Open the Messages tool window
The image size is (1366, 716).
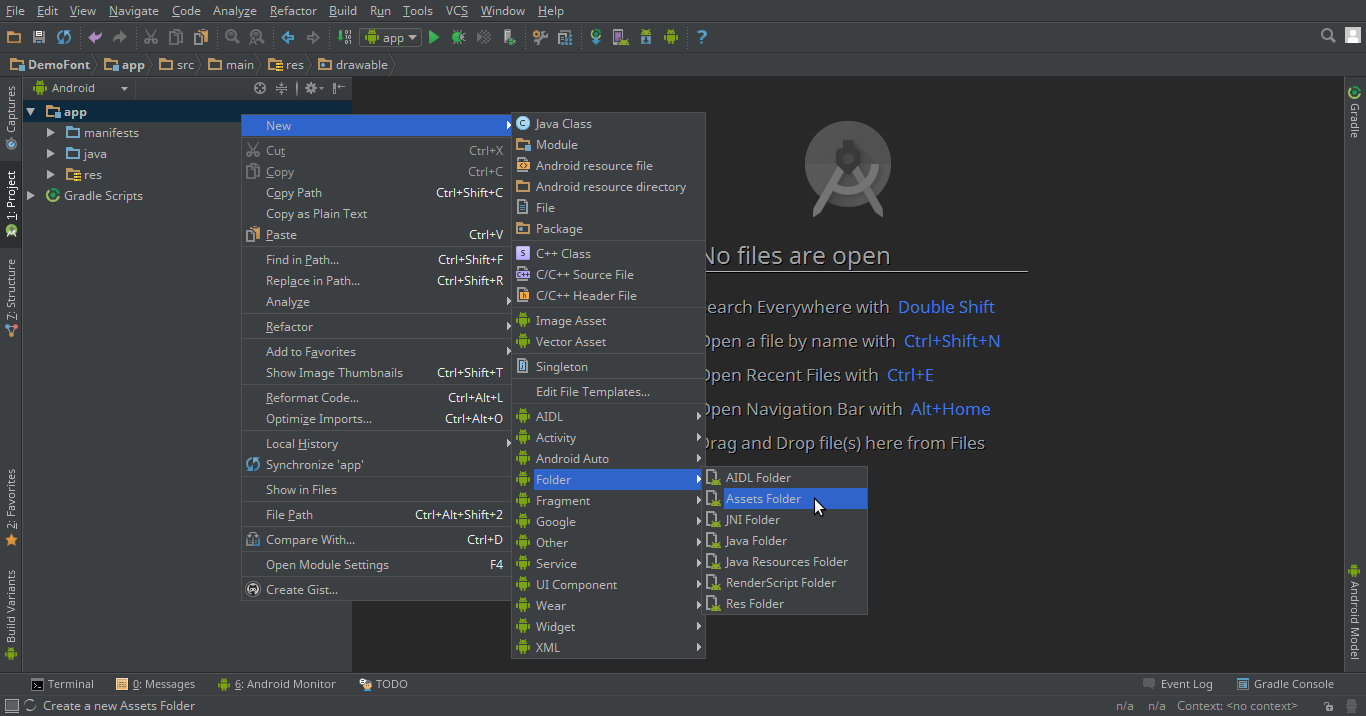156,684
